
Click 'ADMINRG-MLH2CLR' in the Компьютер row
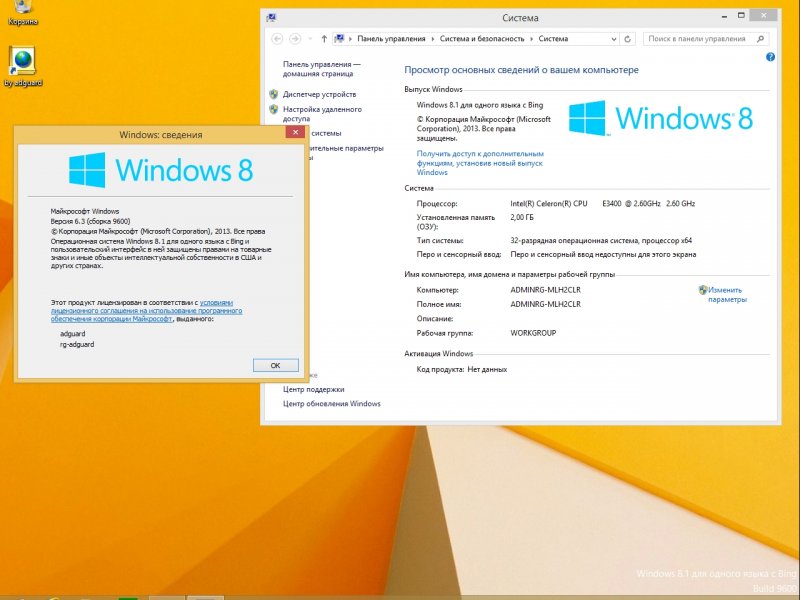pyautogui.click(x=545, y=290)
